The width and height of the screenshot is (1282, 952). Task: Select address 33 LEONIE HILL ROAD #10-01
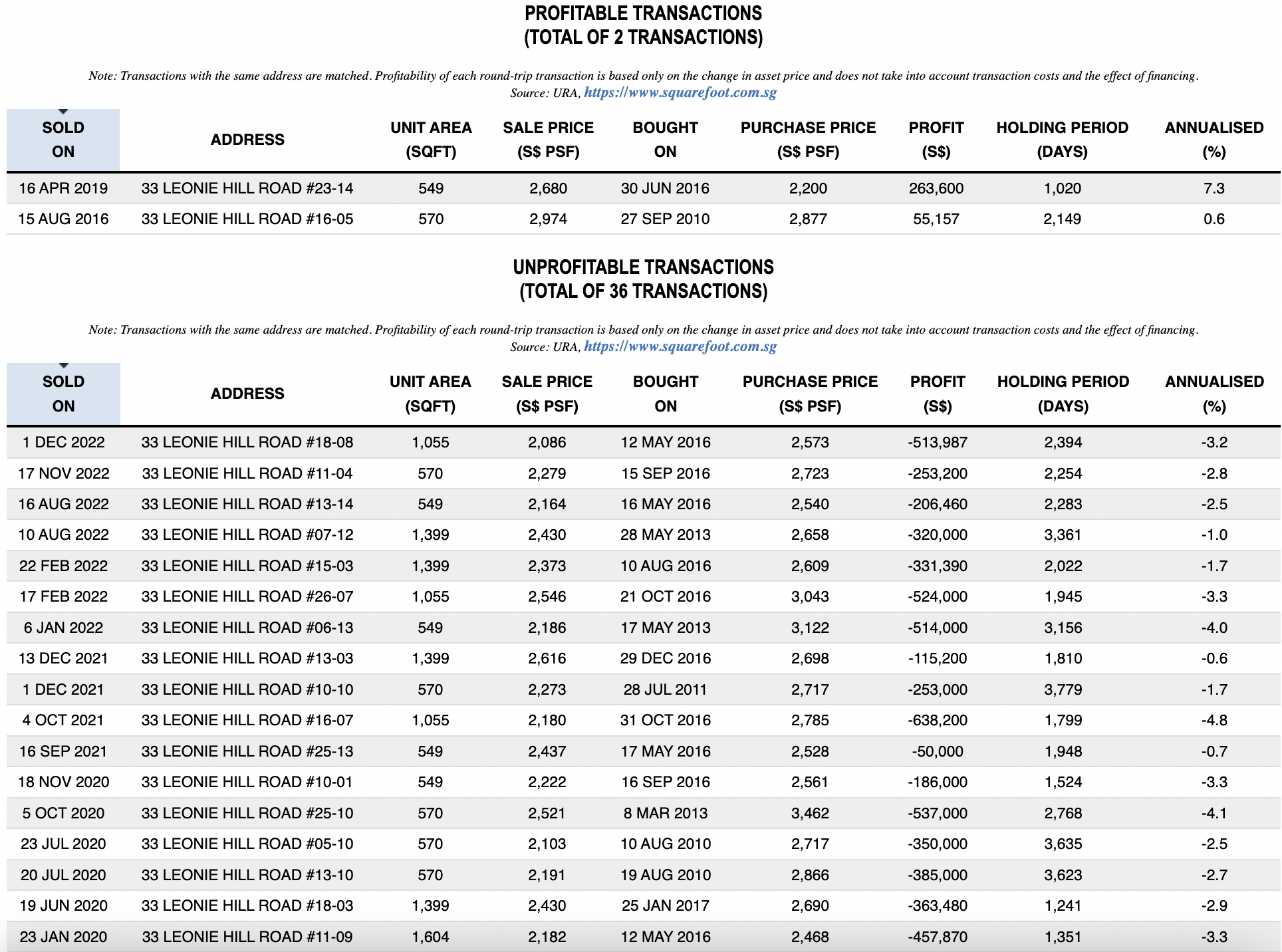point(247,782)
